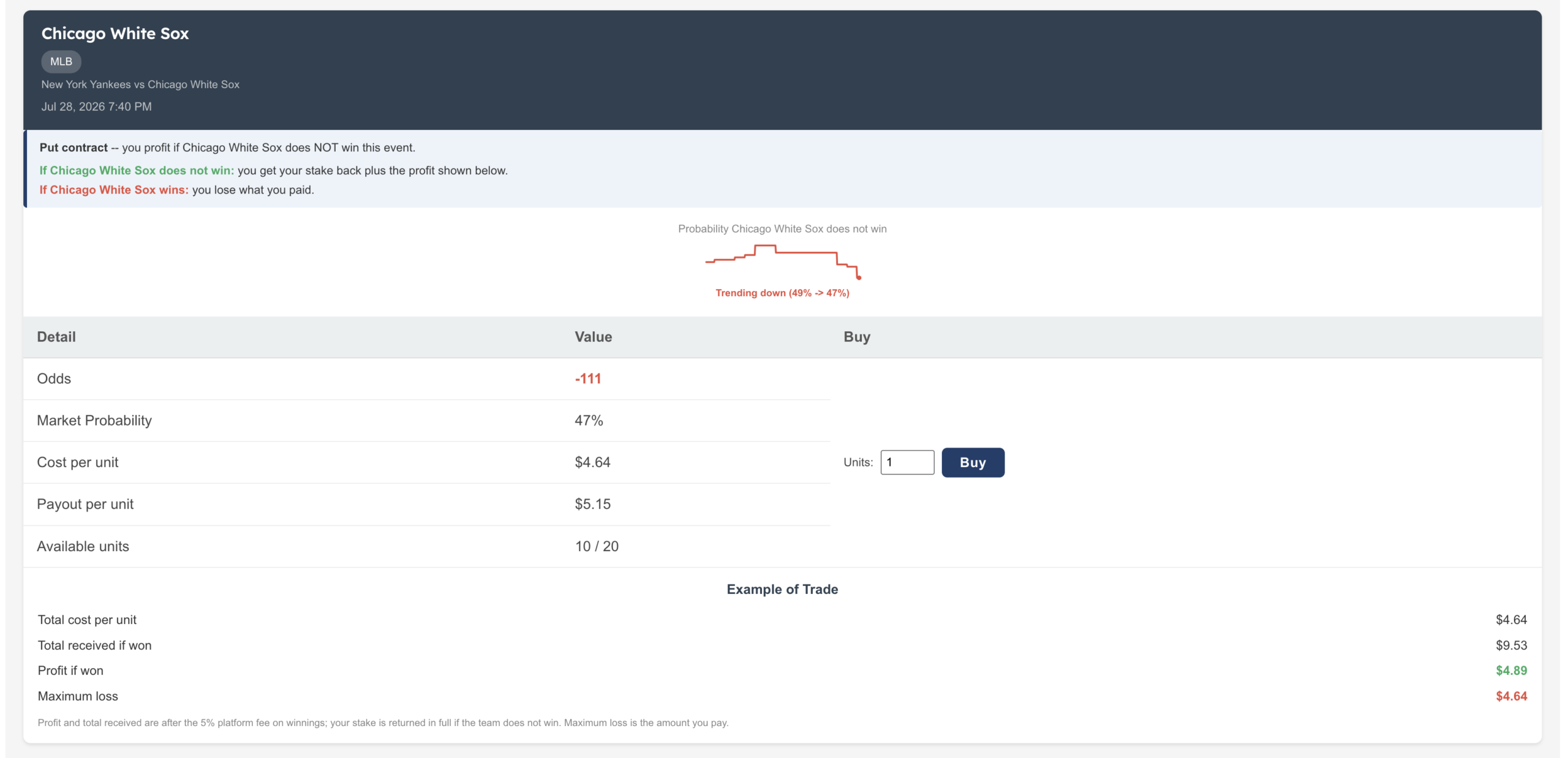Click the Detail column header
The image size is (1568, 758).
click(x=56, y=337)
